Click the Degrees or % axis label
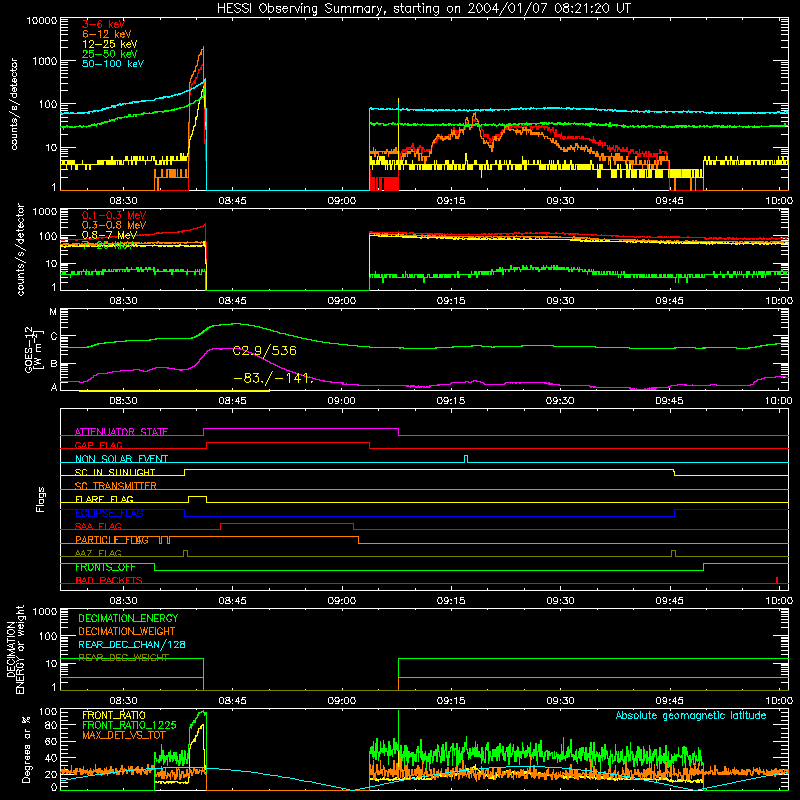Viewport: 800px width, 800px height. click(x=26, y=750)
